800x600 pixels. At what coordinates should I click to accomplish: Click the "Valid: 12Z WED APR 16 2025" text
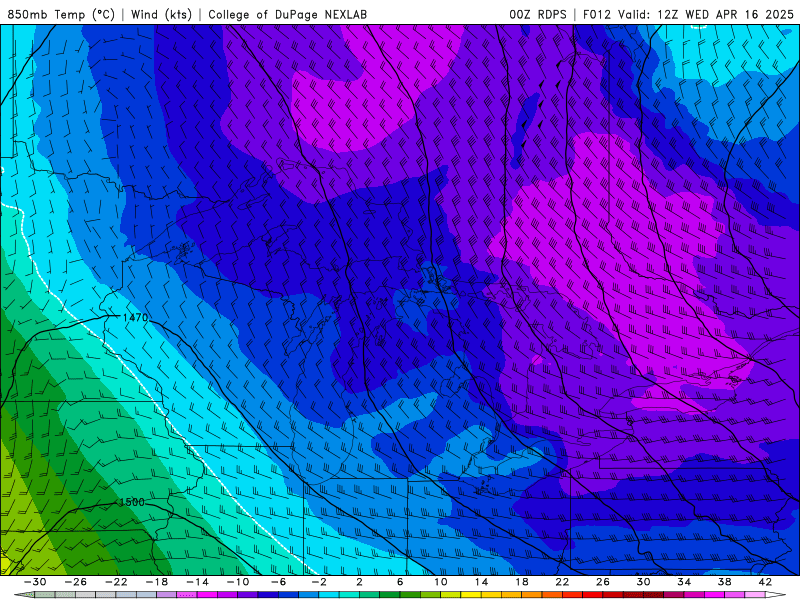coord(706,15)
